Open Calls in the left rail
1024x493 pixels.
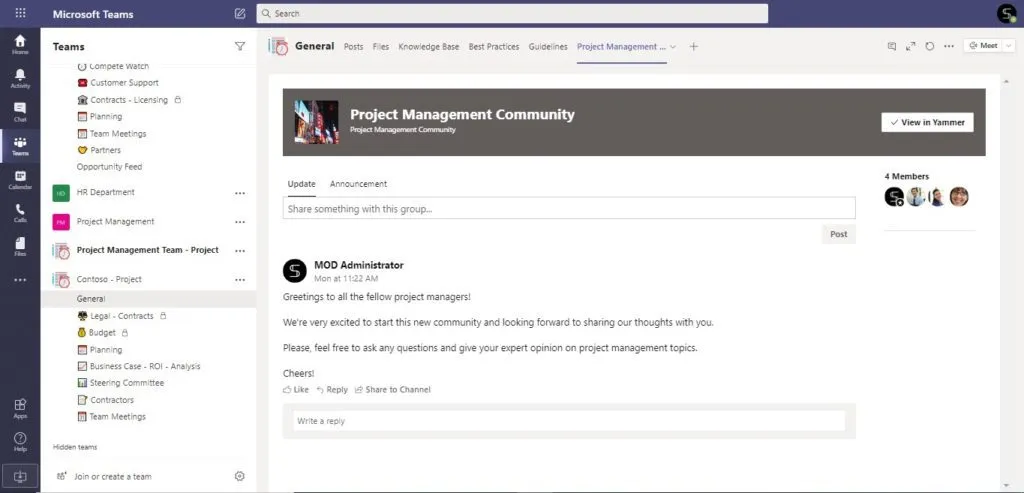pos(20,213)
